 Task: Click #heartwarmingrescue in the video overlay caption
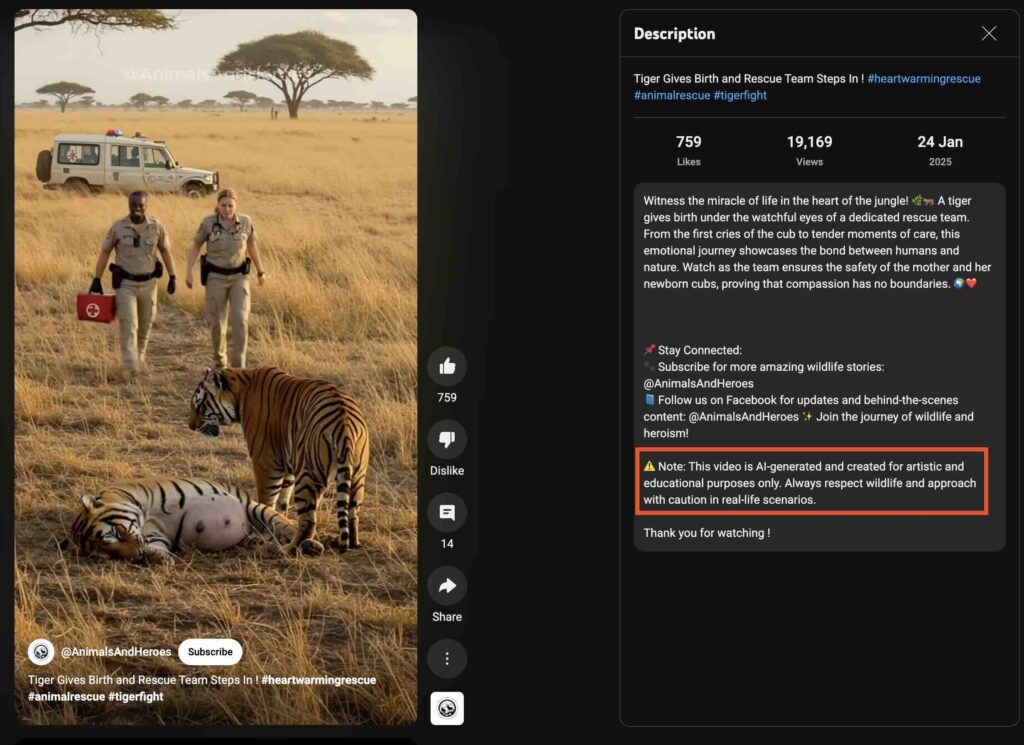point(319,680)
